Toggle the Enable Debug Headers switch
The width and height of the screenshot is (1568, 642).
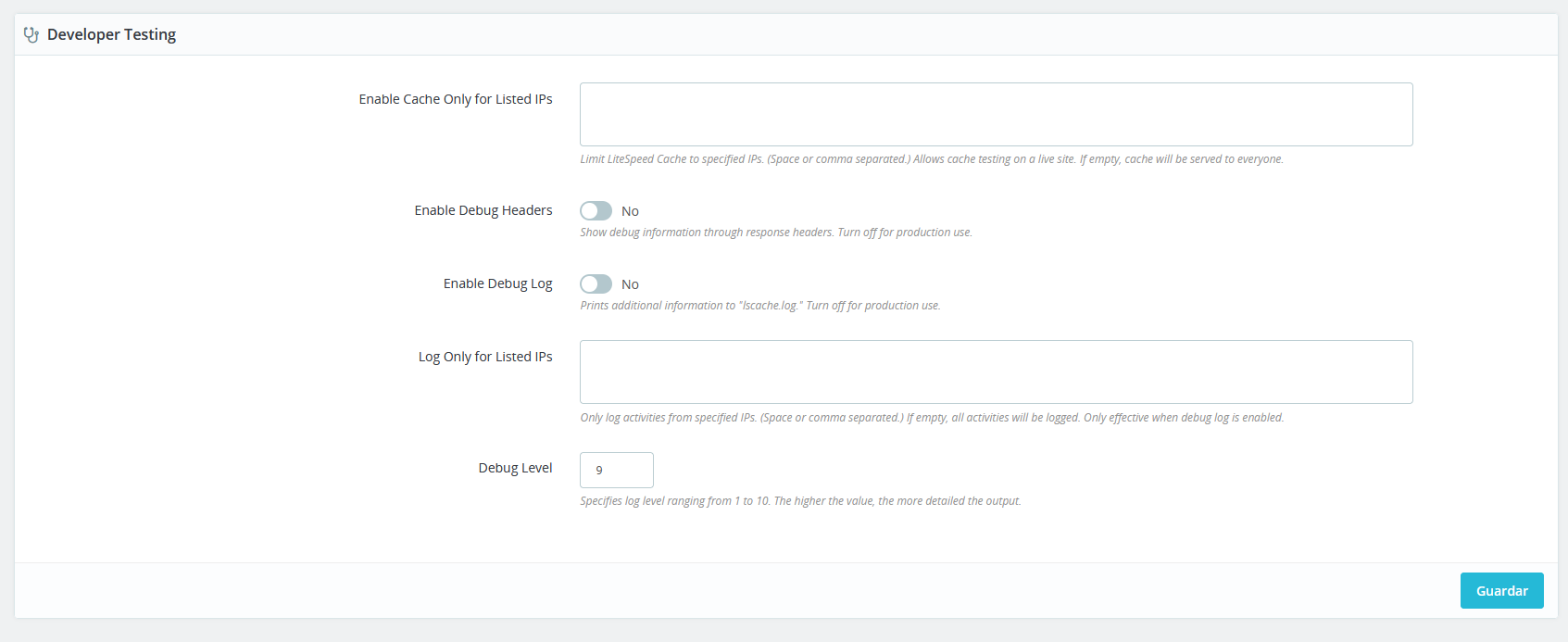(596, 211)
